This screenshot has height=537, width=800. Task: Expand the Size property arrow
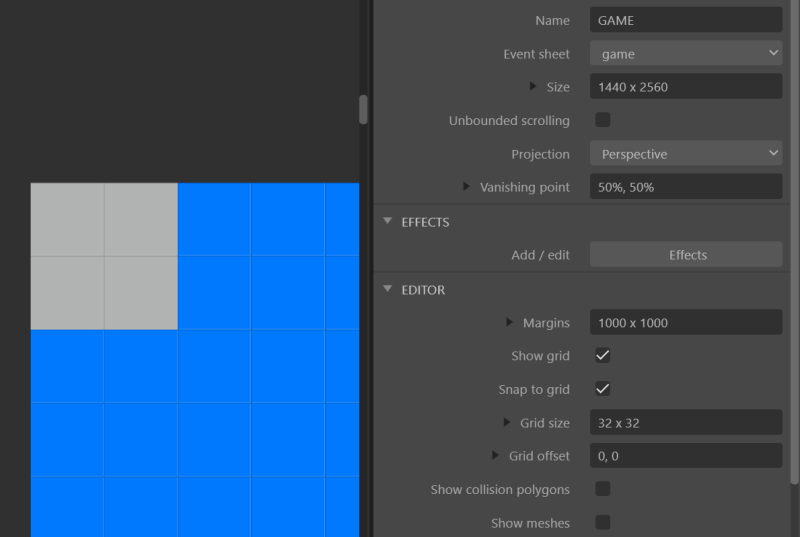tap(533, 86)
